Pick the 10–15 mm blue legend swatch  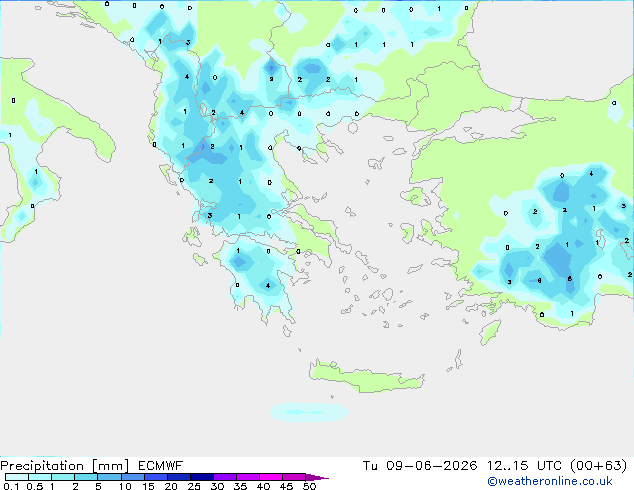pyautogui.click(x=132, y=477)
